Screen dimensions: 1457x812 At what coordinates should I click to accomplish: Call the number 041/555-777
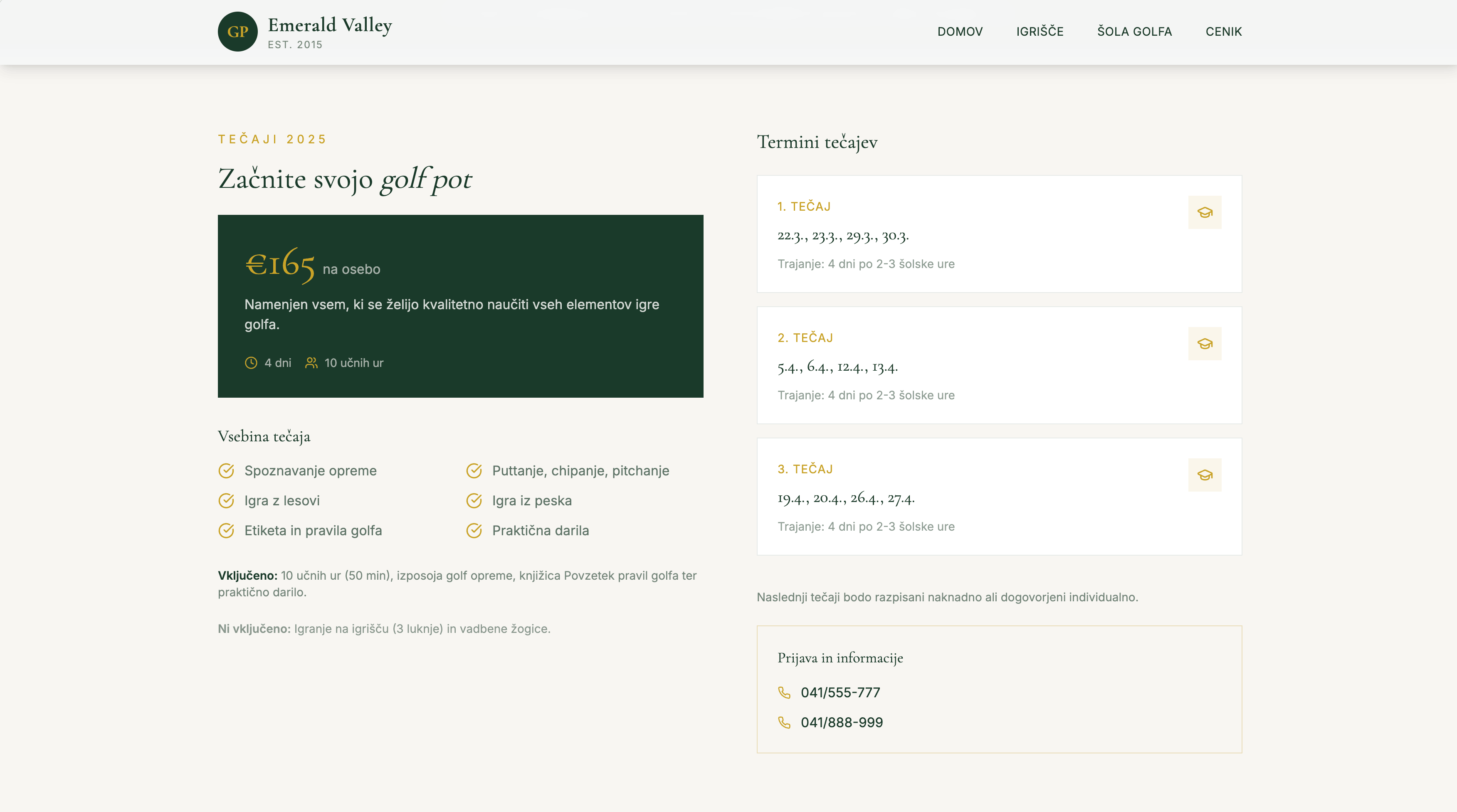point(840,692)
